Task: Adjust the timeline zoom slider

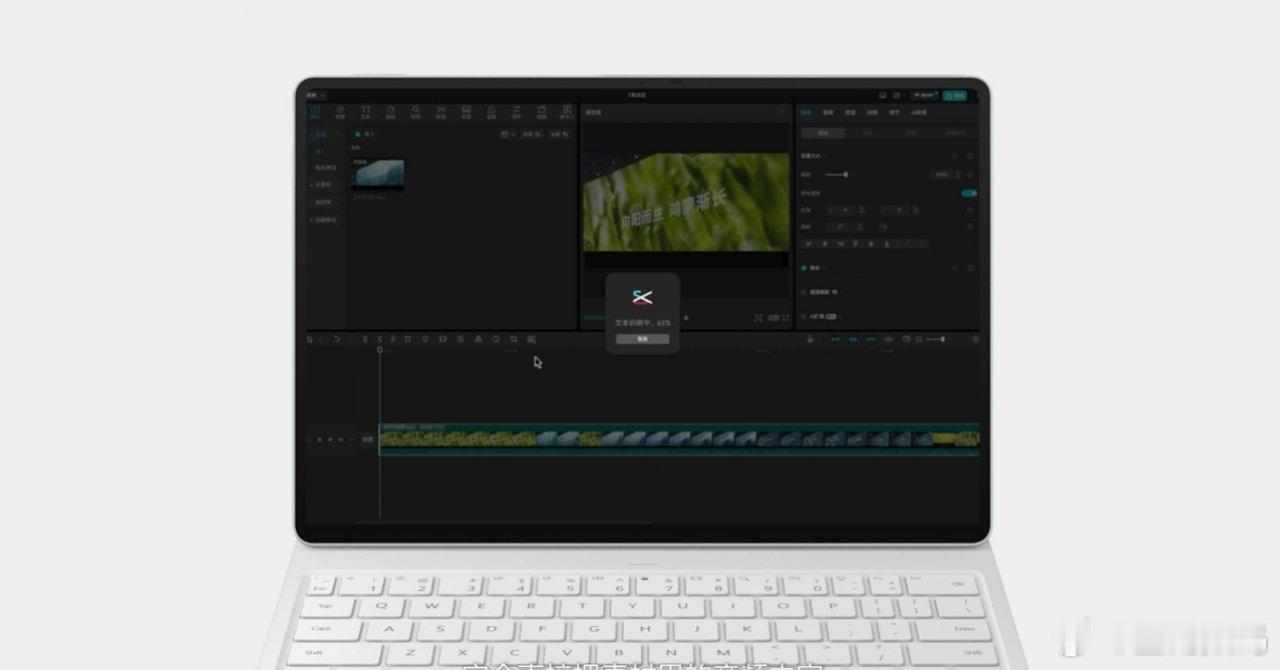Action: coord(934,339)
